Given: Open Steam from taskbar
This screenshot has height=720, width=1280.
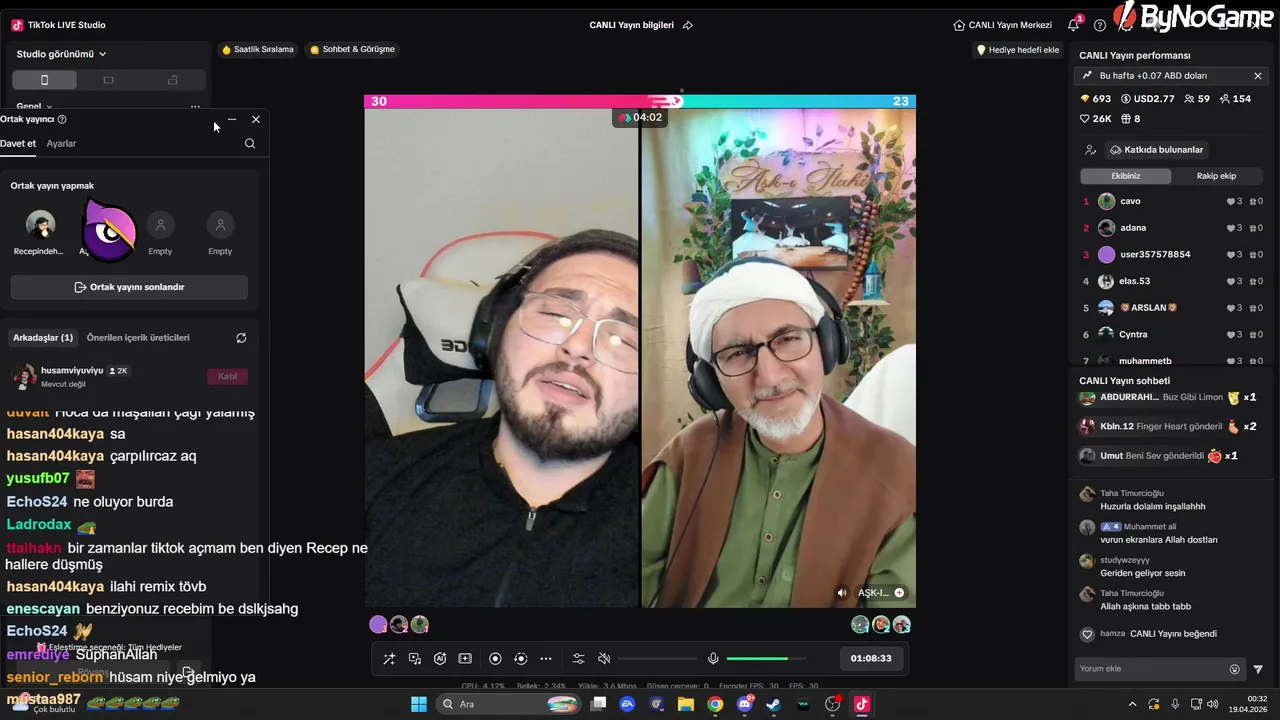Looking at the screenshot, I should coord(774,704).
